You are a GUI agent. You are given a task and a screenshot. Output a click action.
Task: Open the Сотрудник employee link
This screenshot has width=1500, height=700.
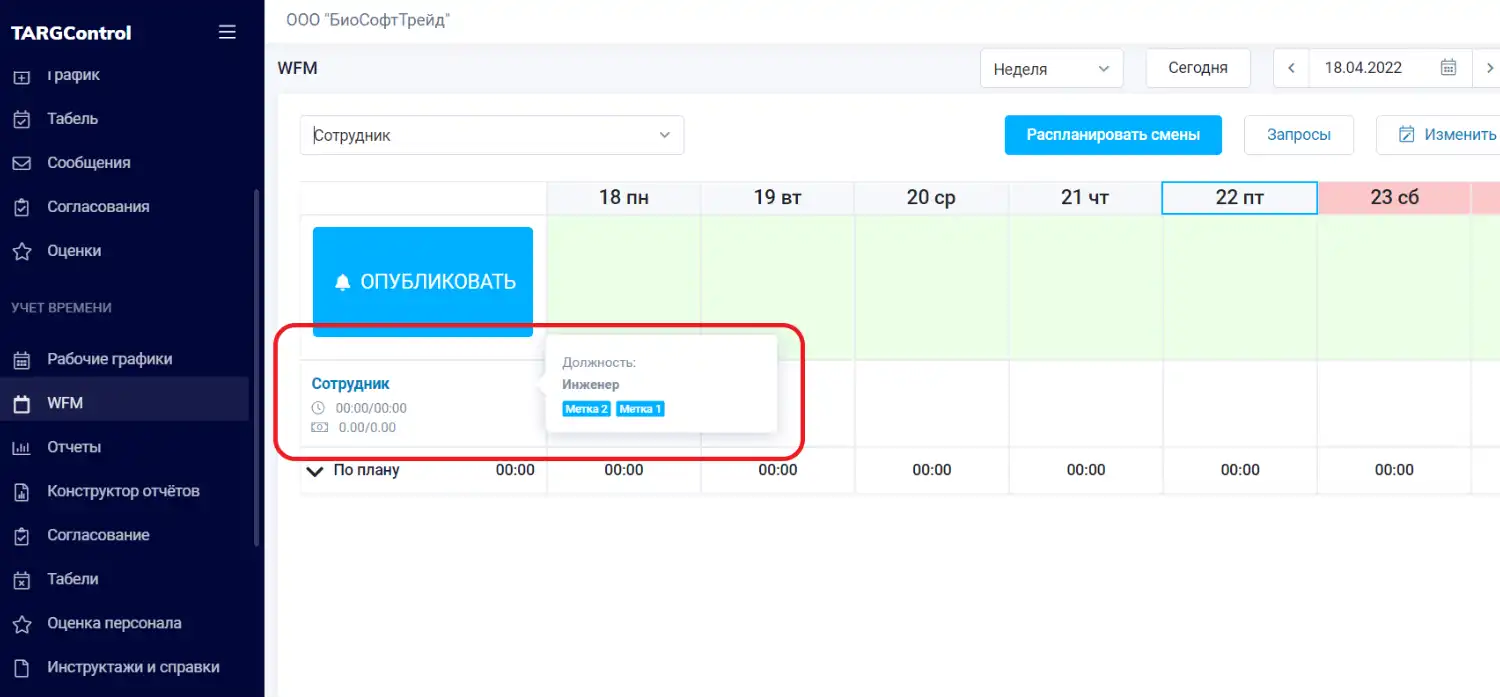350,384
